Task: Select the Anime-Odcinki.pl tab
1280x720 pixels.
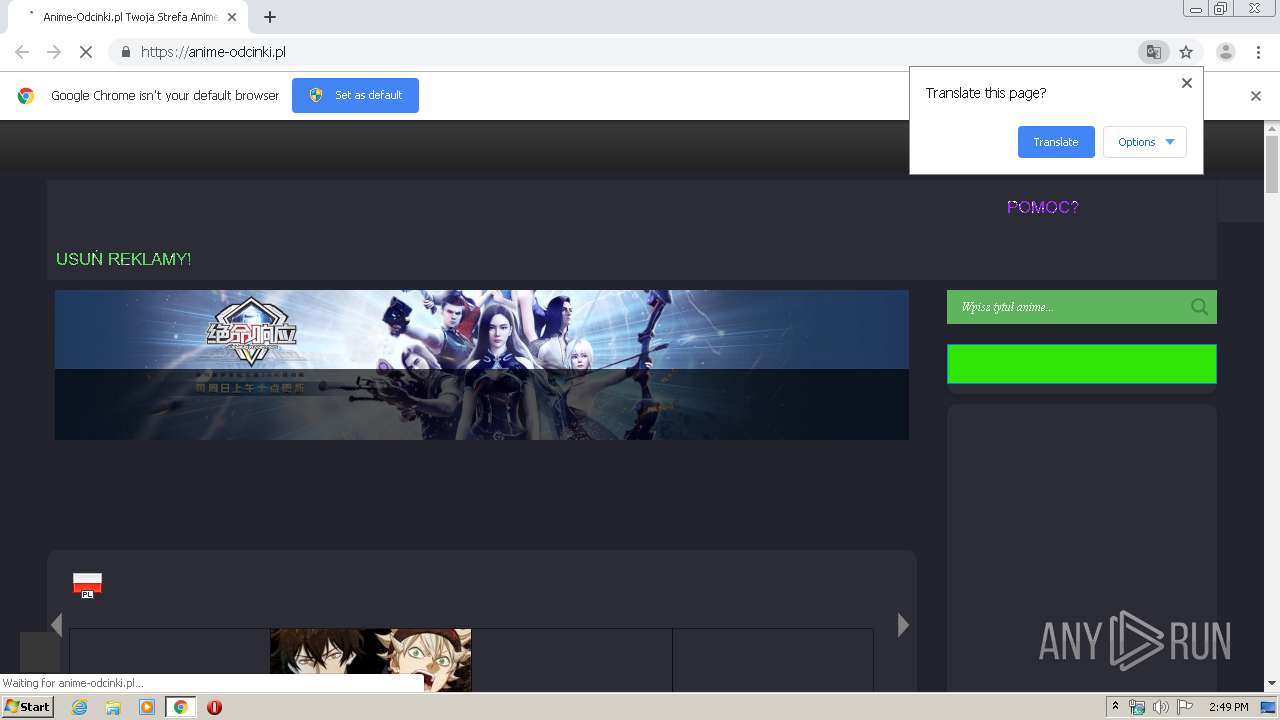Action: pos(130,17)
